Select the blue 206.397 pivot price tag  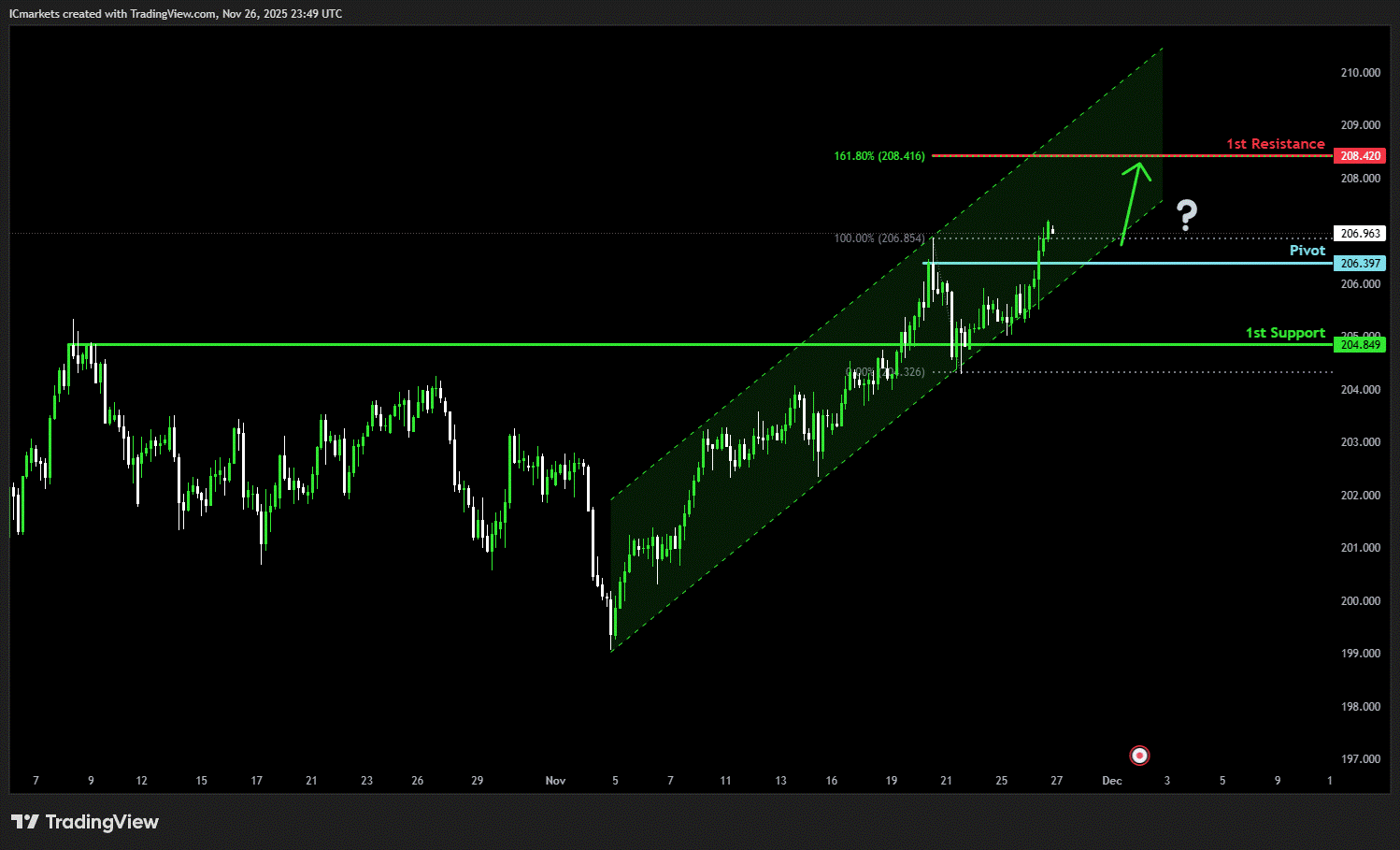[1360, 264]
